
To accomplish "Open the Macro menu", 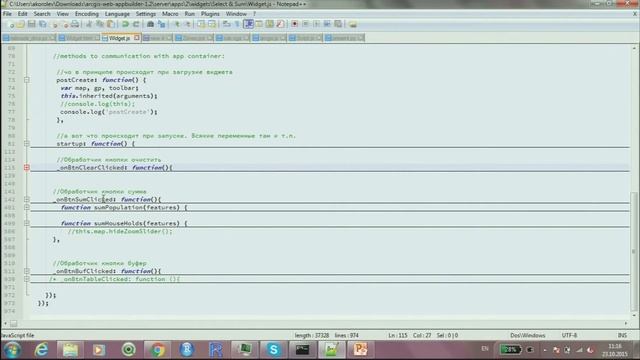I will coord(170,14).
